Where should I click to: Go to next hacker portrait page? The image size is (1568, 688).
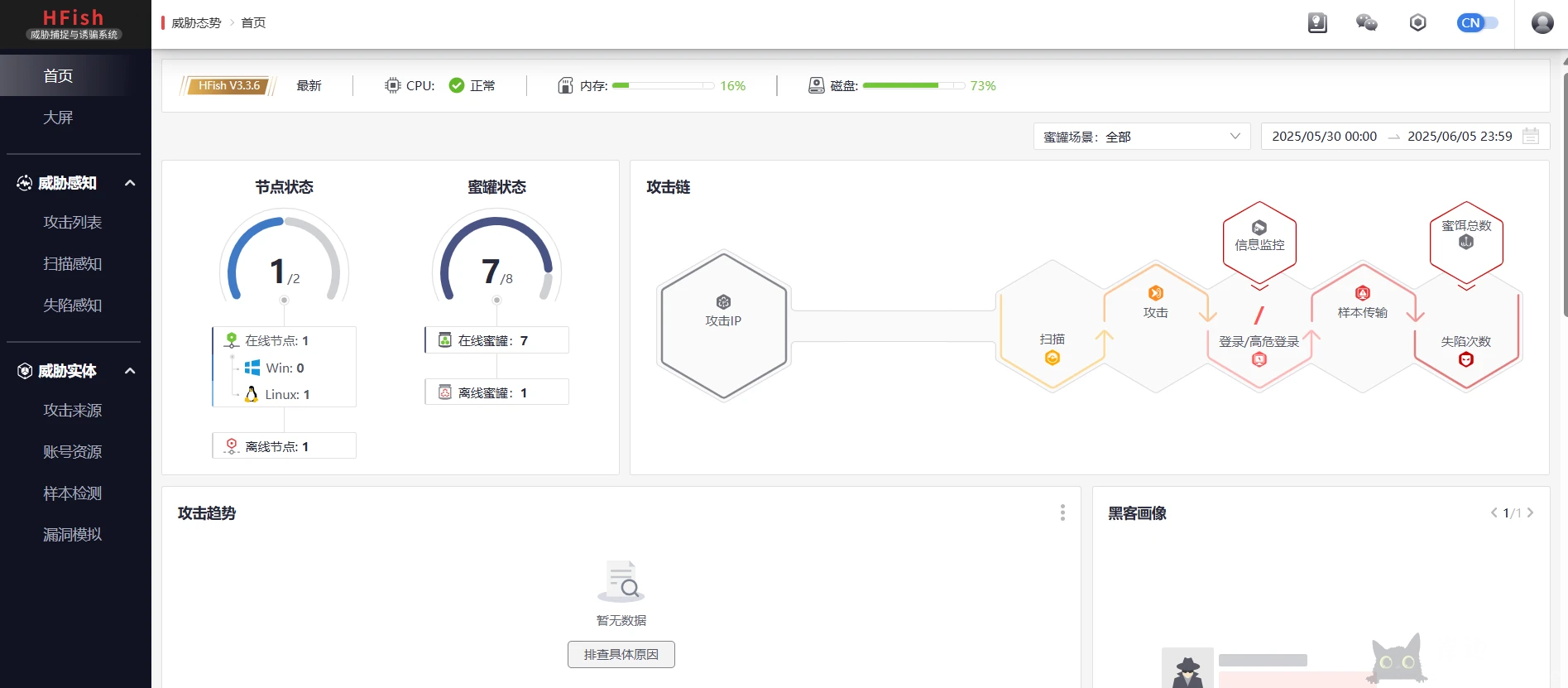[x=1530, y=513]
